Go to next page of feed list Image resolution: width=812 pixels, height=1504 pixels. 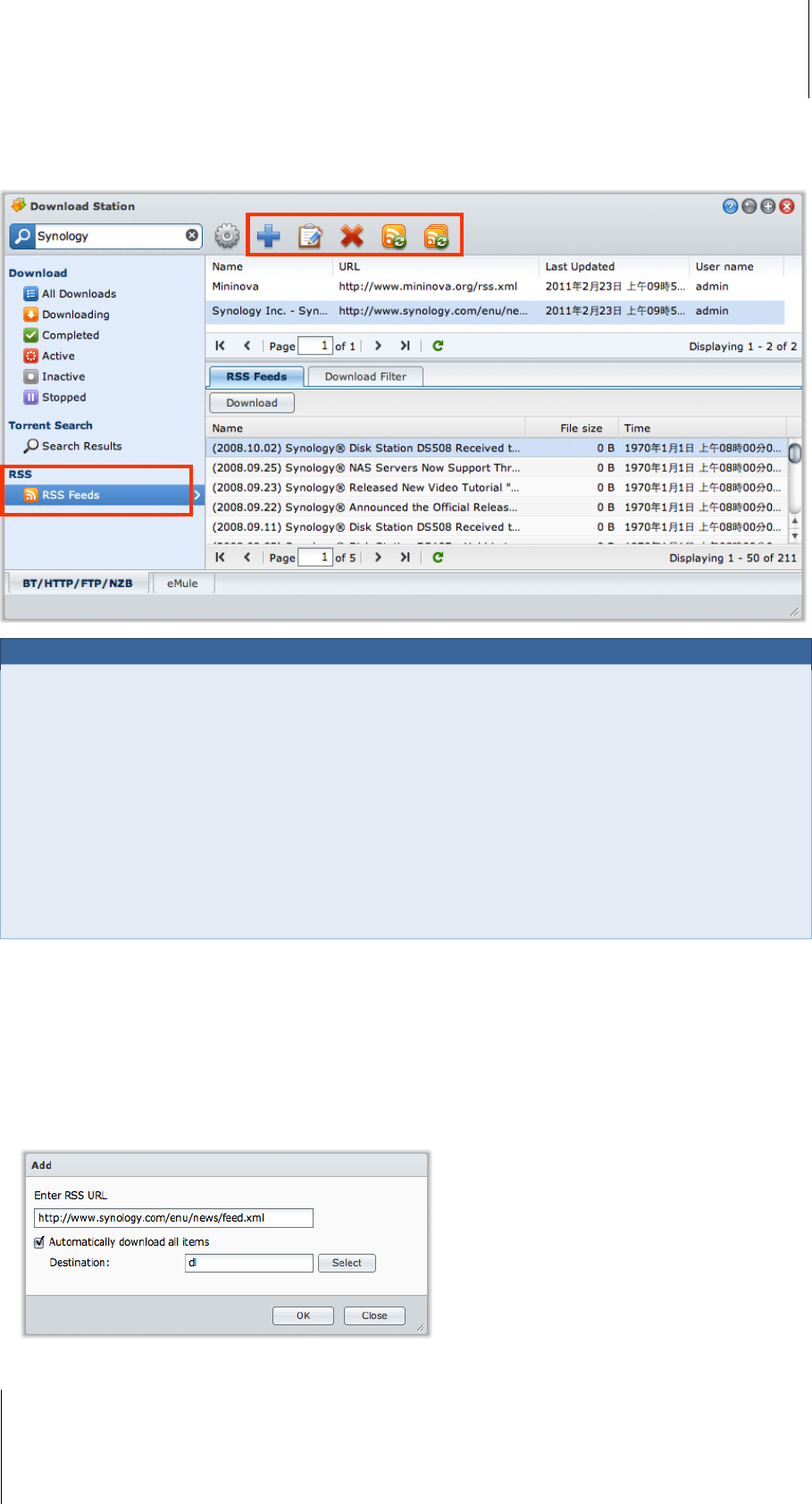tap(378, 346)
